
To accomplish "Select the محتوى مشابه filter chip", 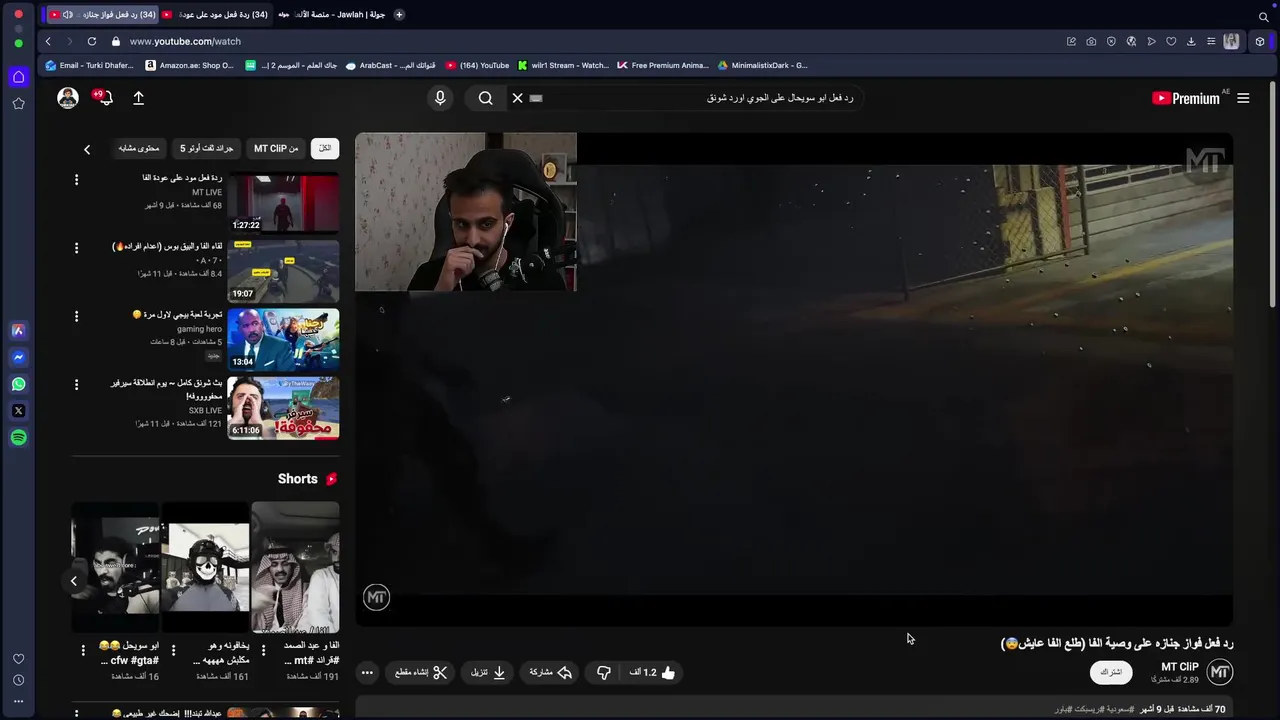I will click(x=139, y=148).
